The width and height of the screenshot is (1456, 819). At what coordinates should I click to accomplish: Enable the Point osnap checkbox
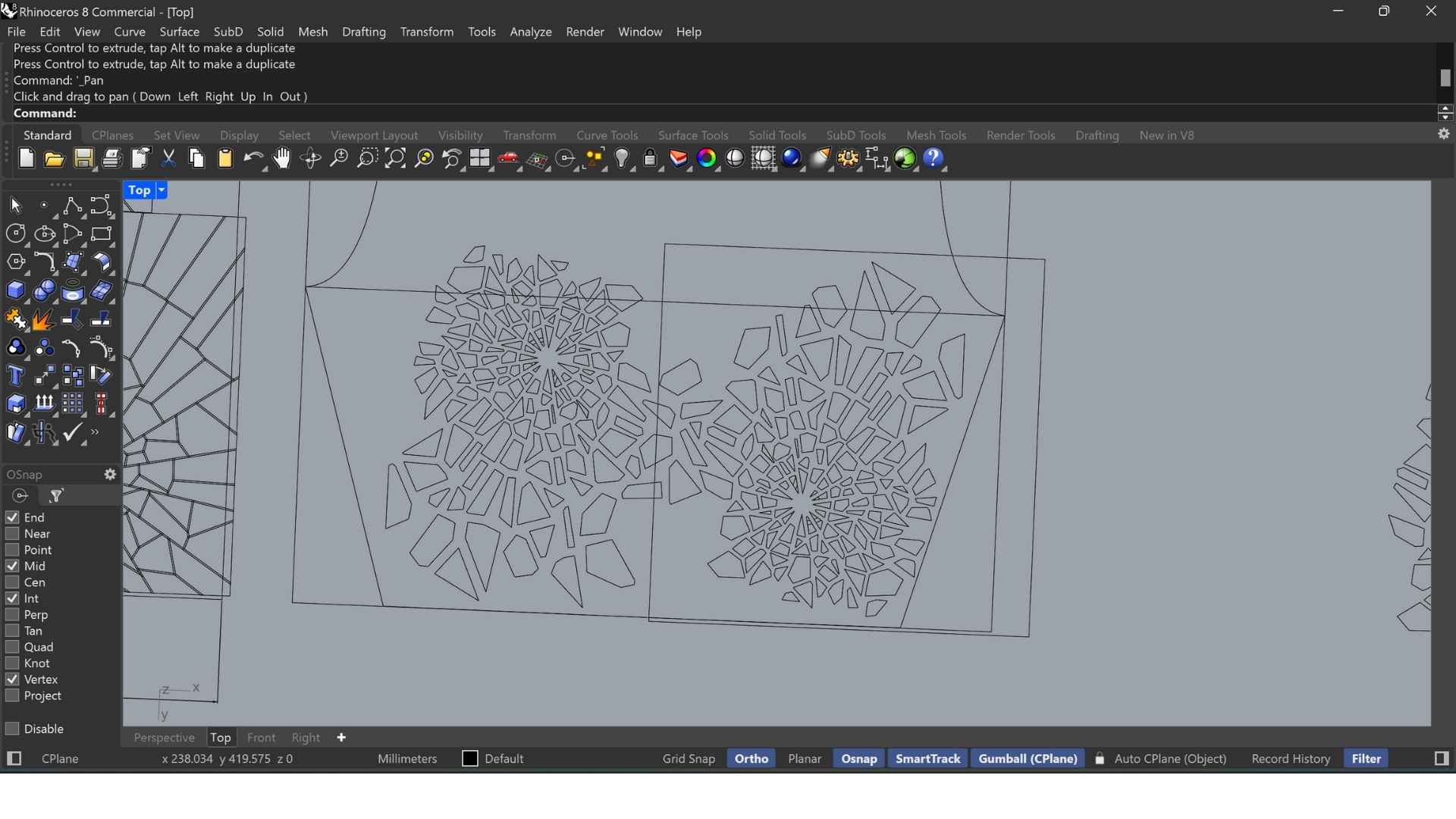point(12,551)
